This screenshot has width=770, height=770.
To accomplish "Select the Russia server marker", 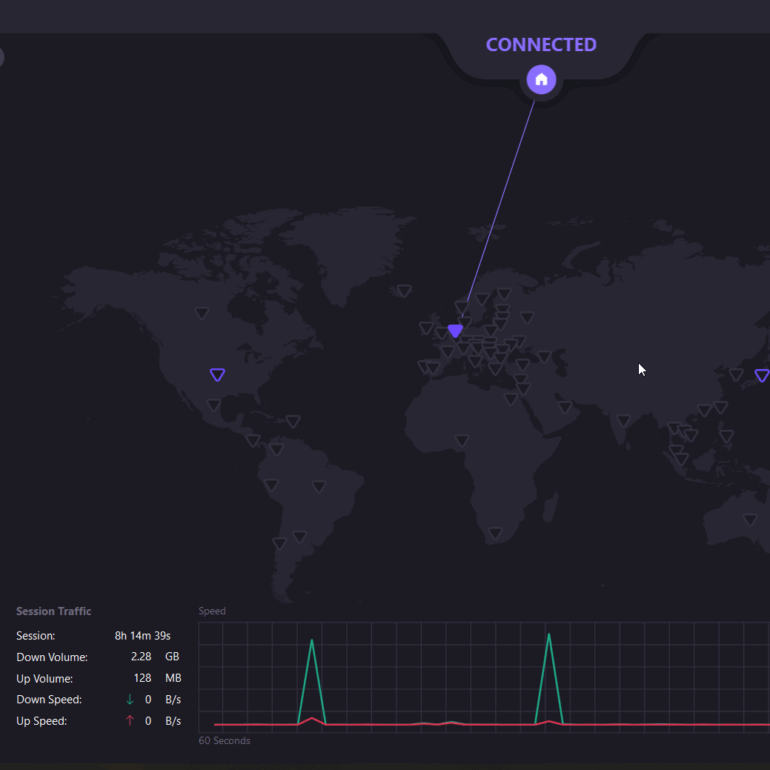I will click(x=527, y=318).
